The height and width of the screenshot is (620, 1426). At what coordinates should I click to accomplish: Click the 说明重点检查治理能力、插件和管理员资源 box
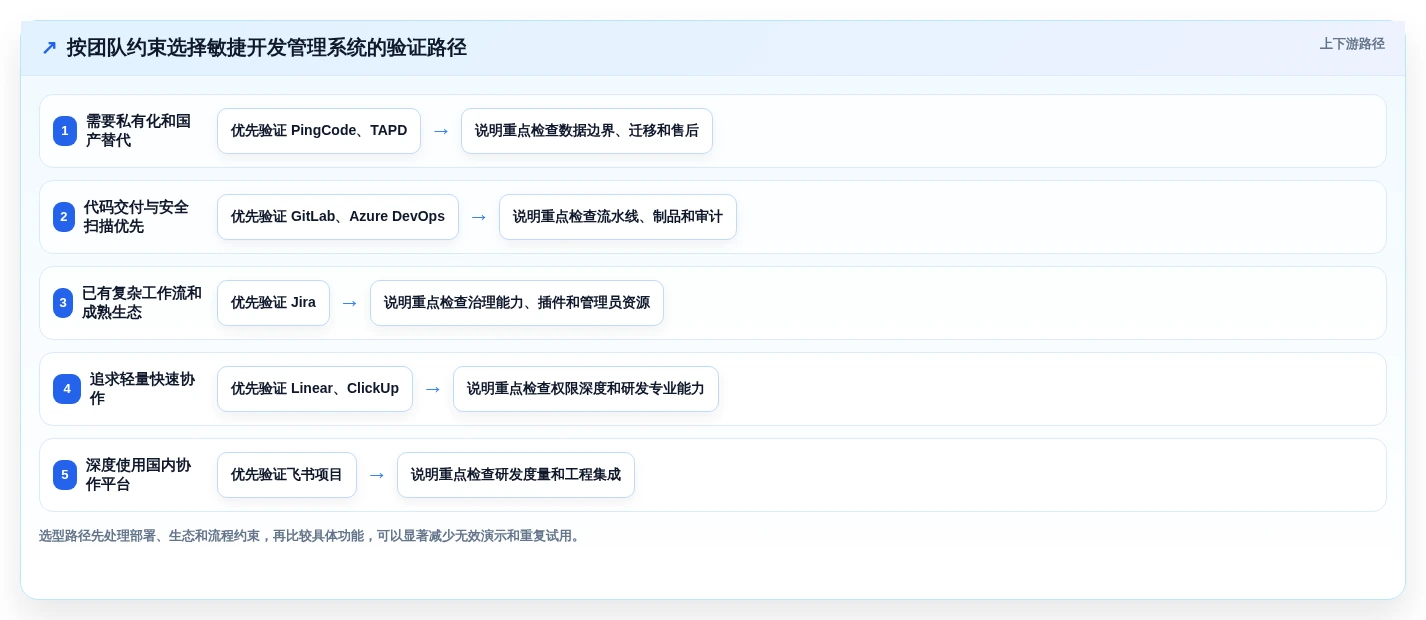[x=517, y=303]
